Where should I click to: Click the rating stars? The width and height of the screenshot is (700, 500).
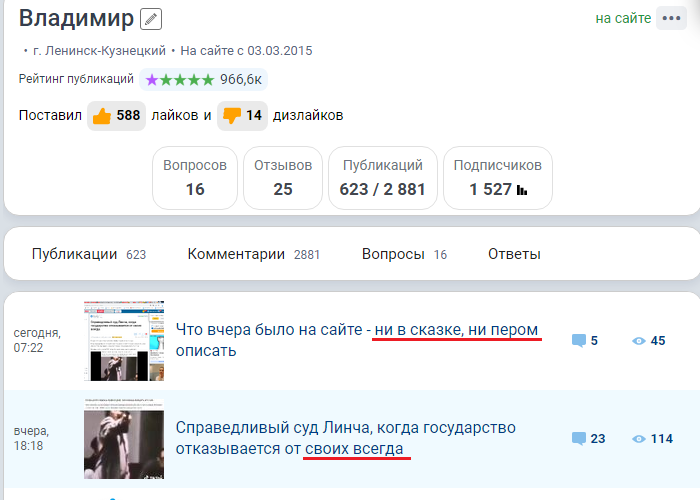click(x=180, y=80)
